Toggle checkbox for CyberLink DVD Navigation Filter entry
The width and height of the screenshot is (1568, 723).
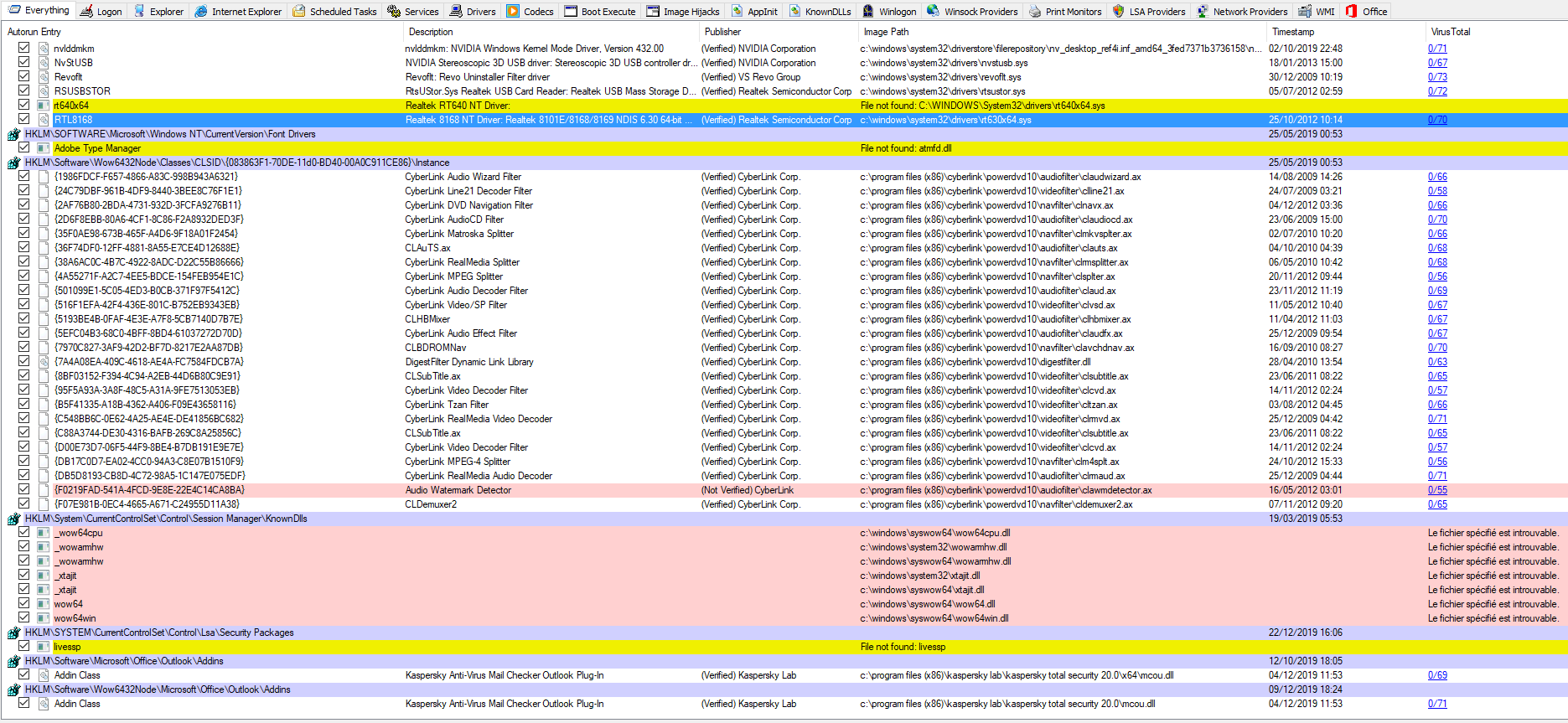coord(23,204)
